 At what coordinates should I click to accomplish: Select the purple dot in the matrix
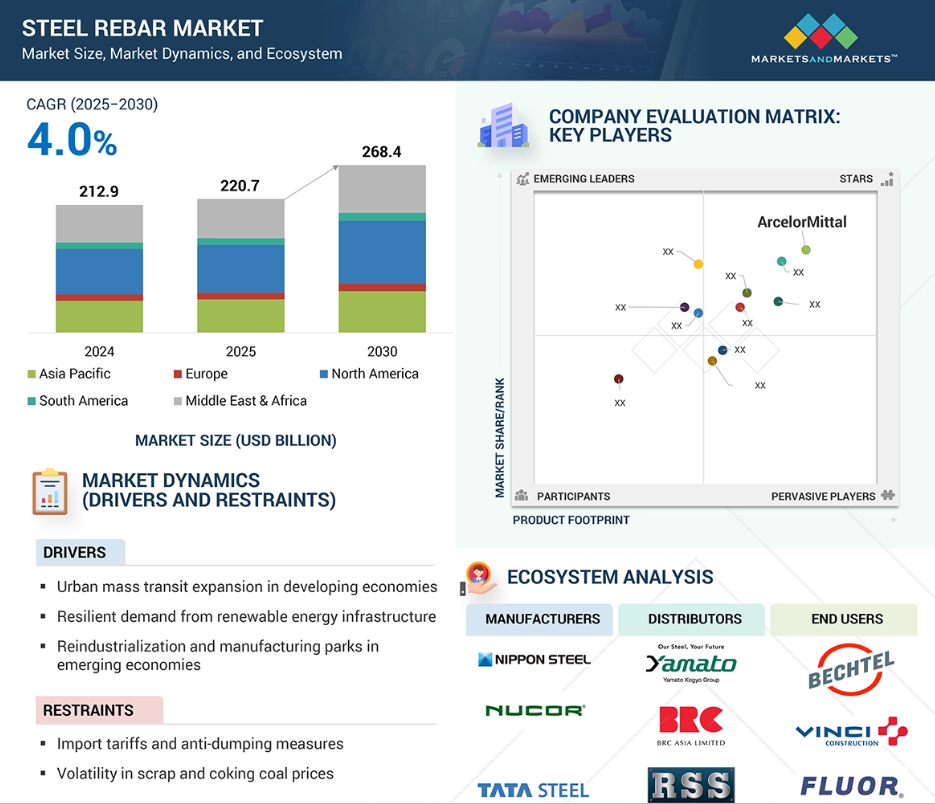(x=685, y=307)
